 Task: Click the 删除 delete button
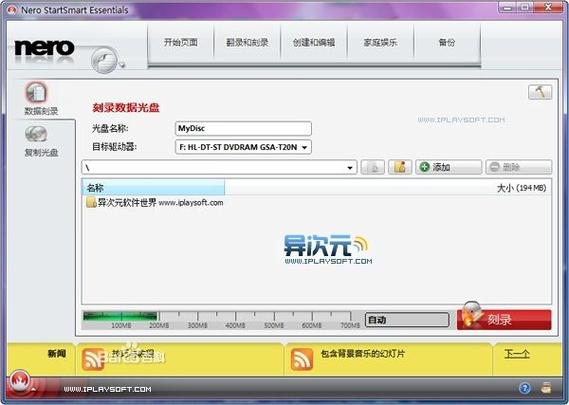pos(519,167)
